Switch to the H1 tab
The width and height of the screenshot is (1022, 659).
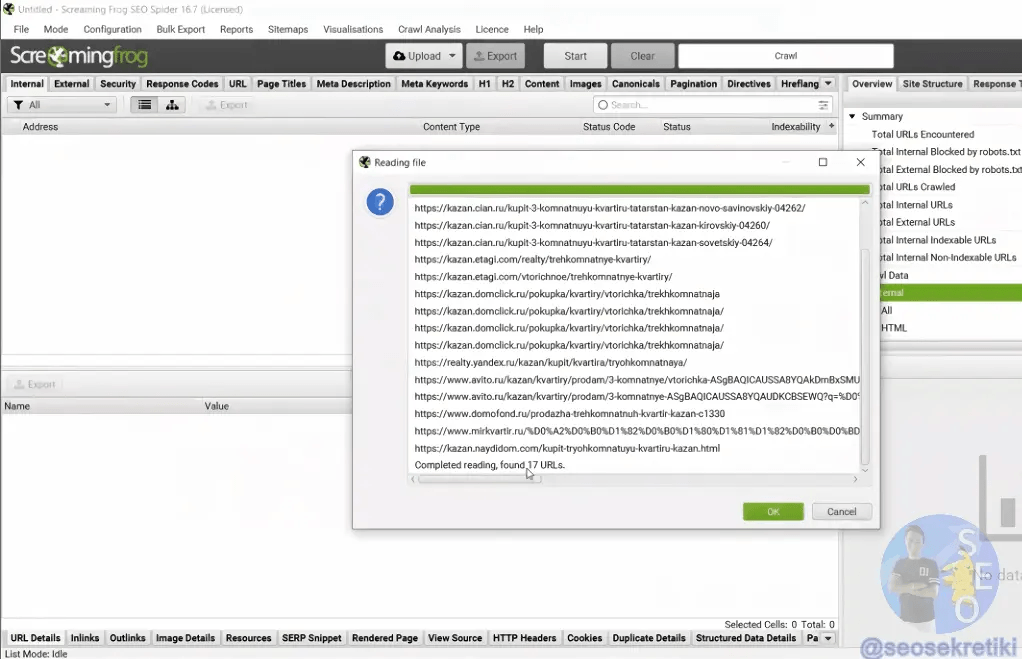pos(484,84)
